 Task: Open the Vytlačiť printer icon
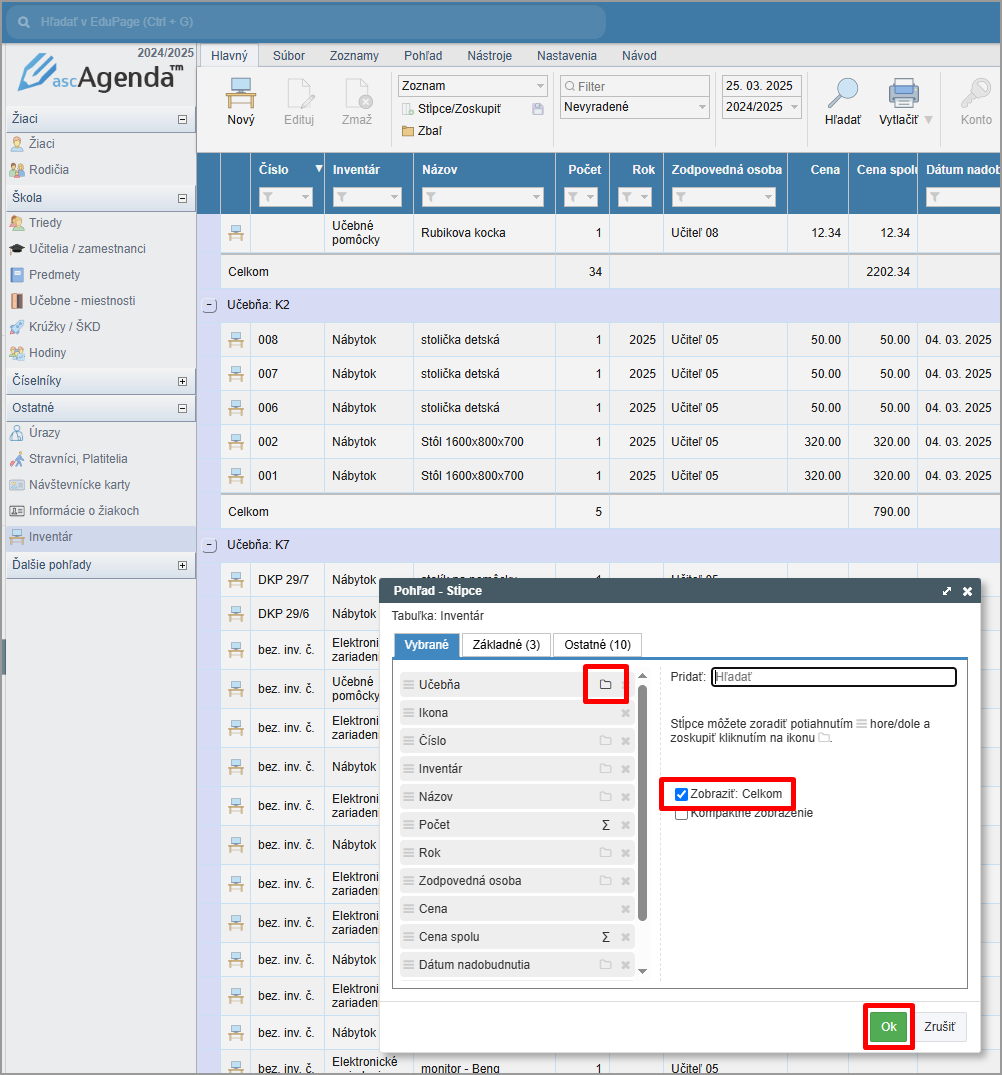click(903, 94)
